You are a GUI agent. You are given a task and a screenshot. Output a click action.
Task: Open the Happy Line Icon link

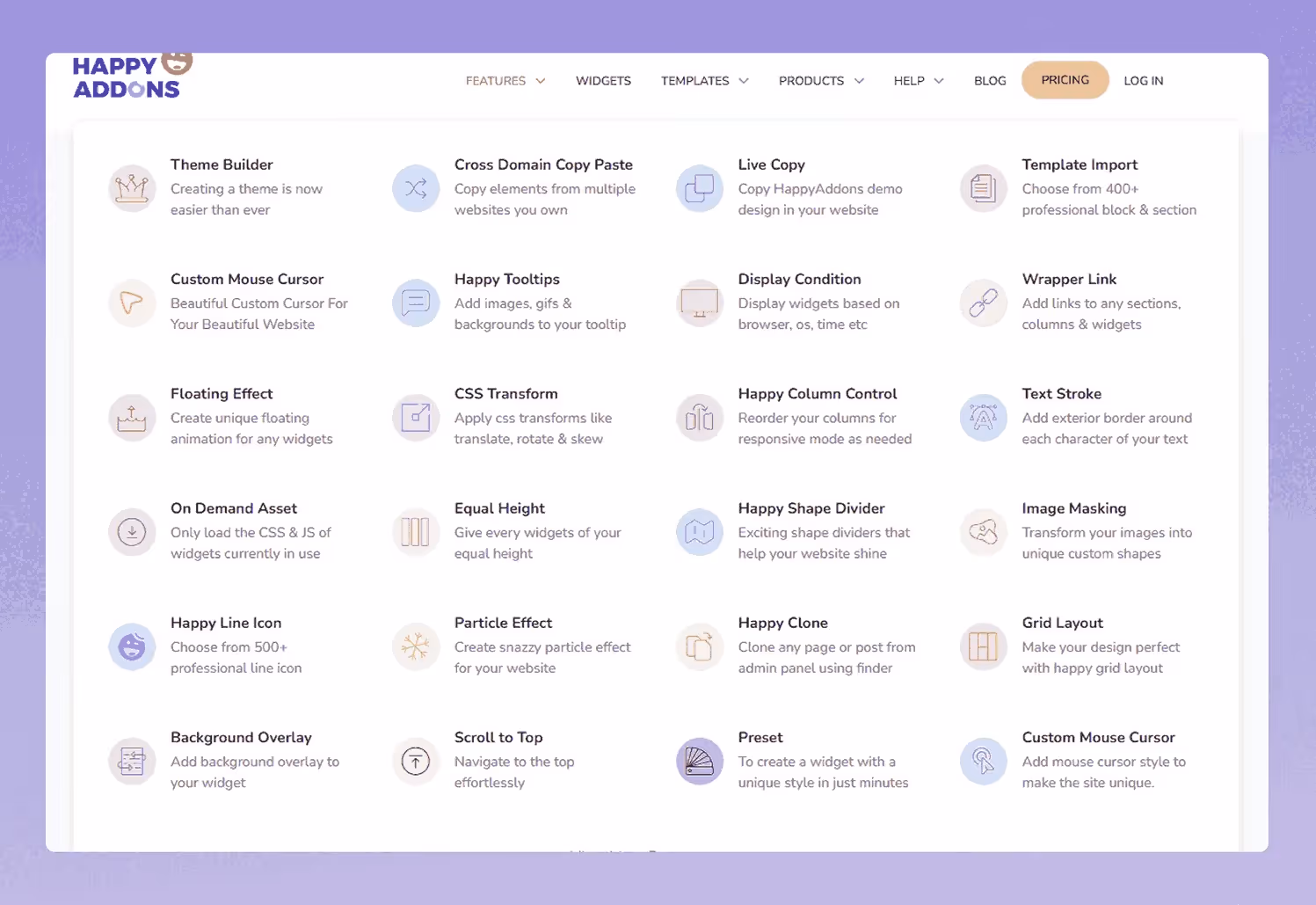[x=226, y=623]
